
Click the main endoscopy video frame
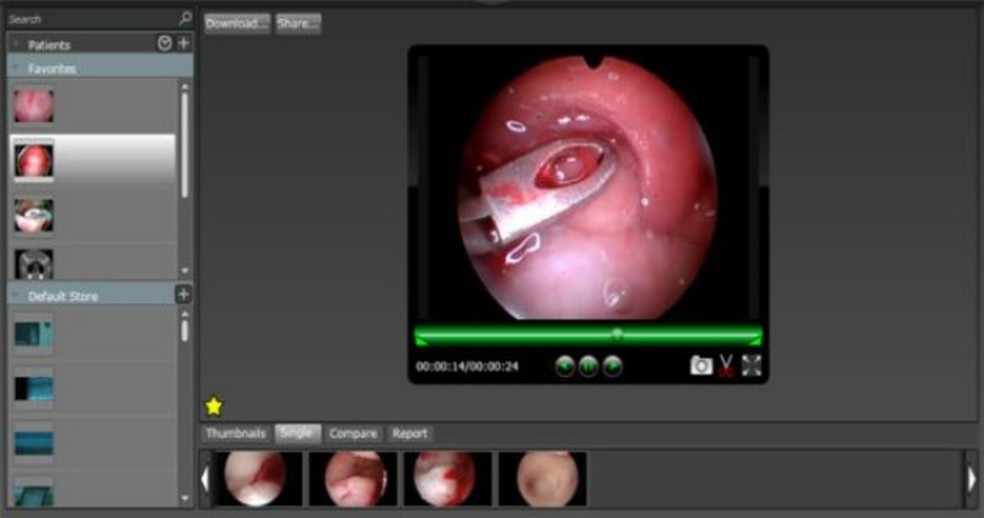coord(588,187)
